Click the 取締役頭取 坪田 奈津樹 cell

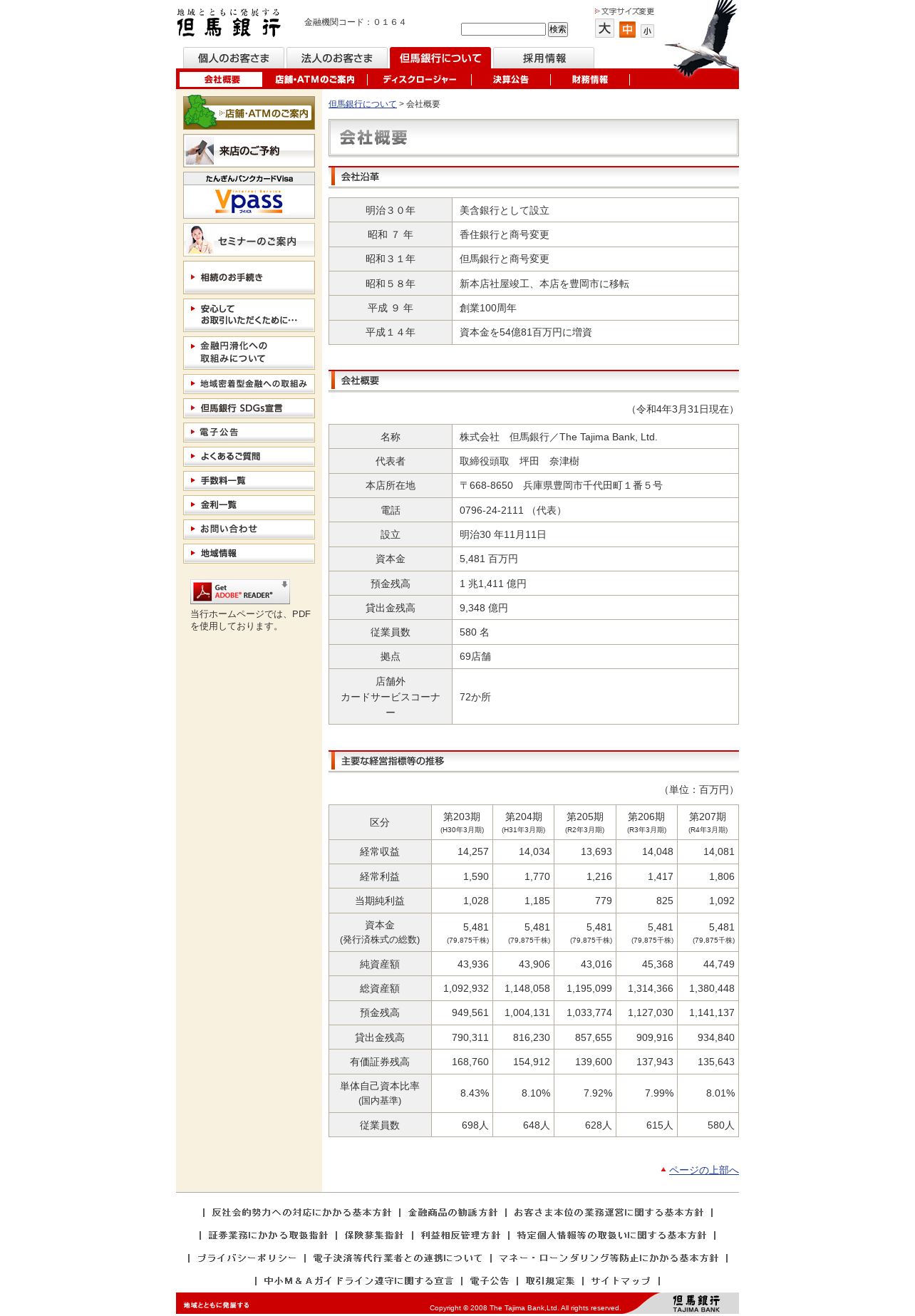pyautogui.click(x=595, y=461)
